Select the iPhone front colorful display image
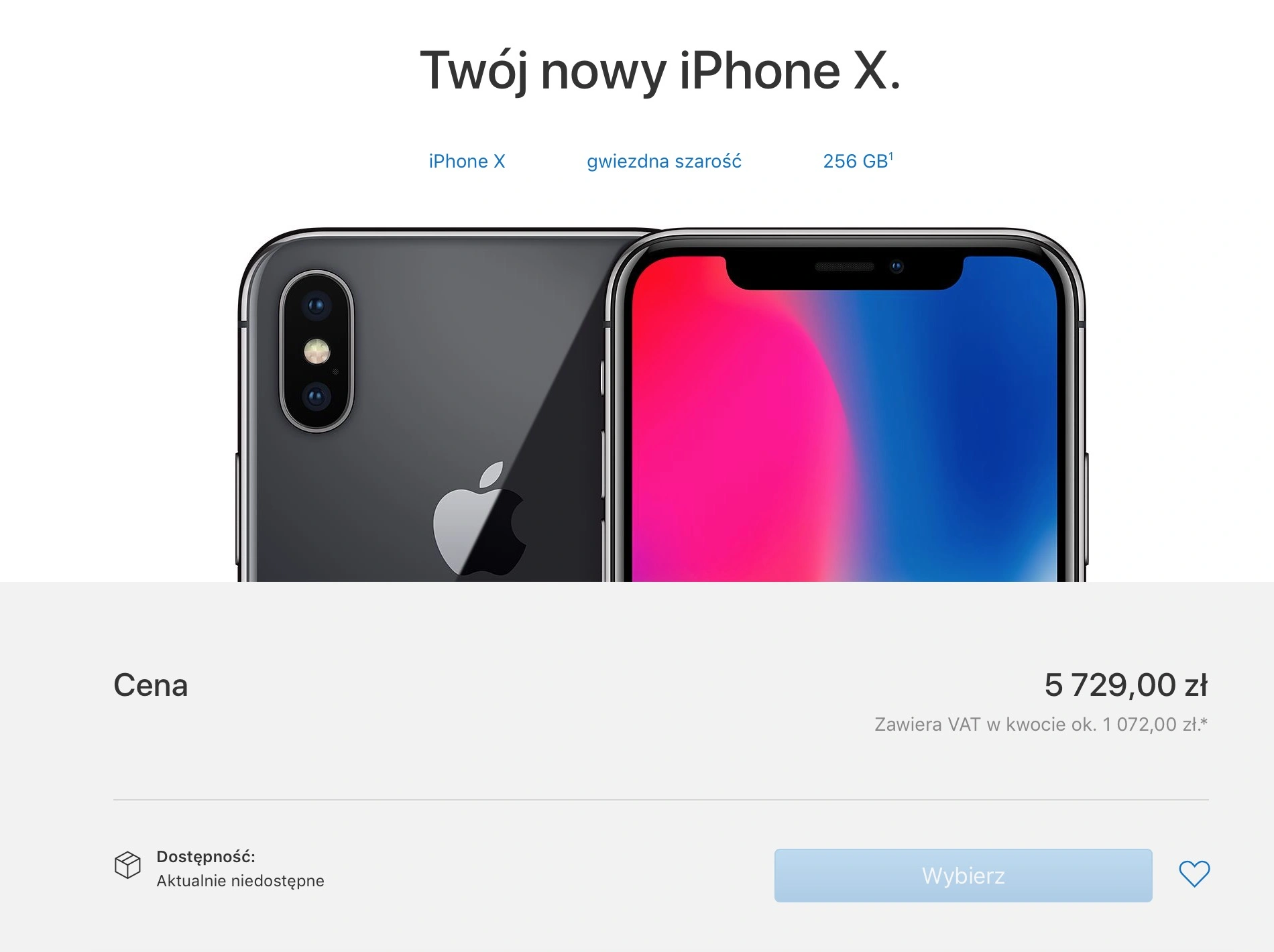The height and width of the screenshot is (952, 1274). click(x=846, y=406)
